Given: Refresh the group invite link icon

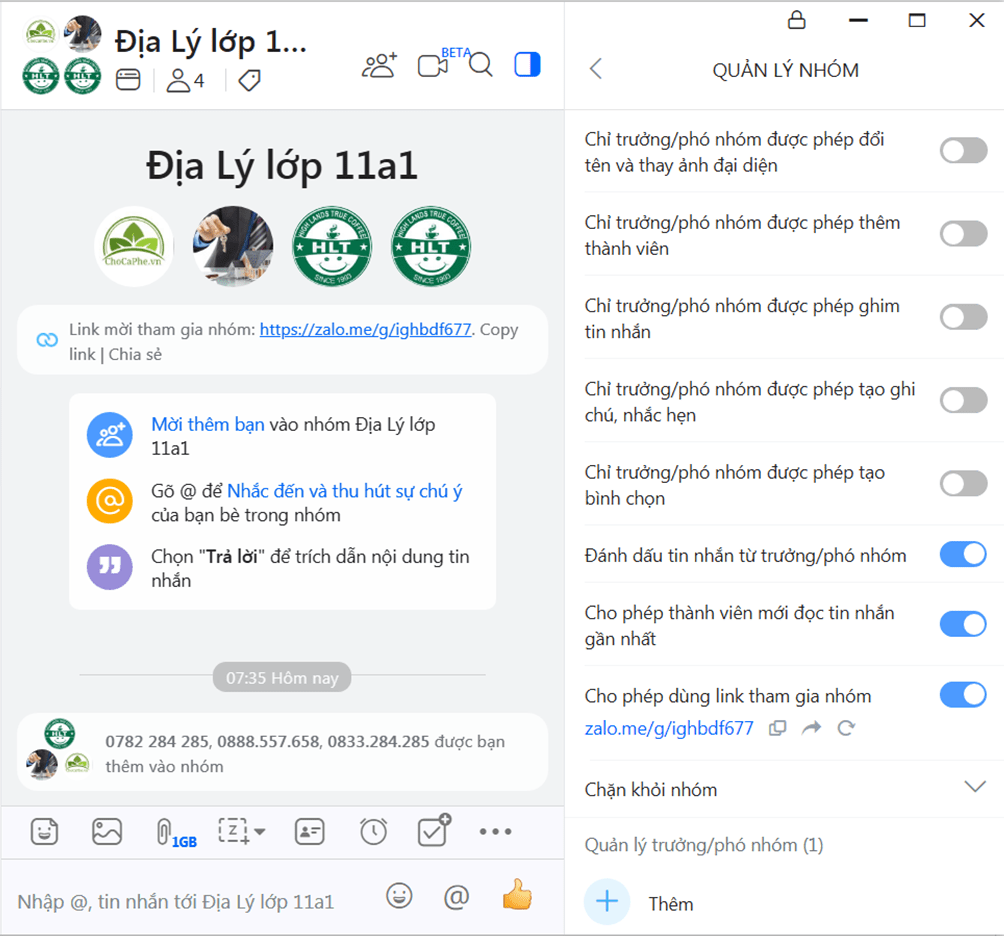Looking at the screenshot, I should pyautogui.click(x=847, y=728).
